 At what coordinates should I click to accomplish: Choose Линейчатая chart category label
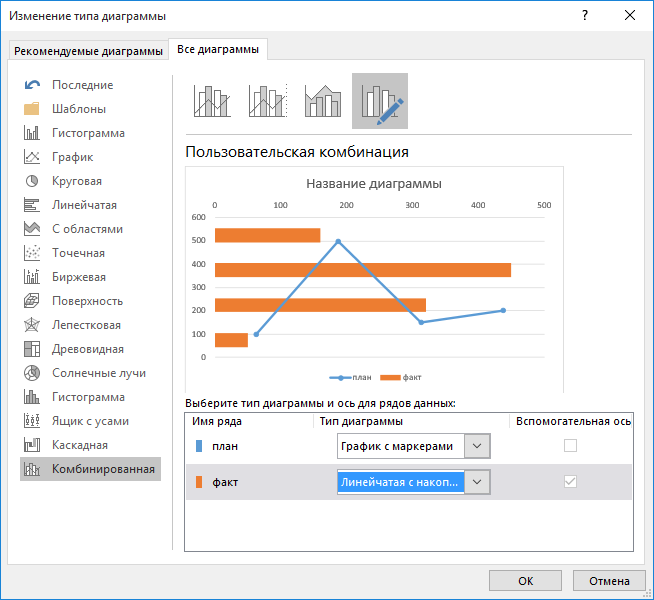click(84, 205)
